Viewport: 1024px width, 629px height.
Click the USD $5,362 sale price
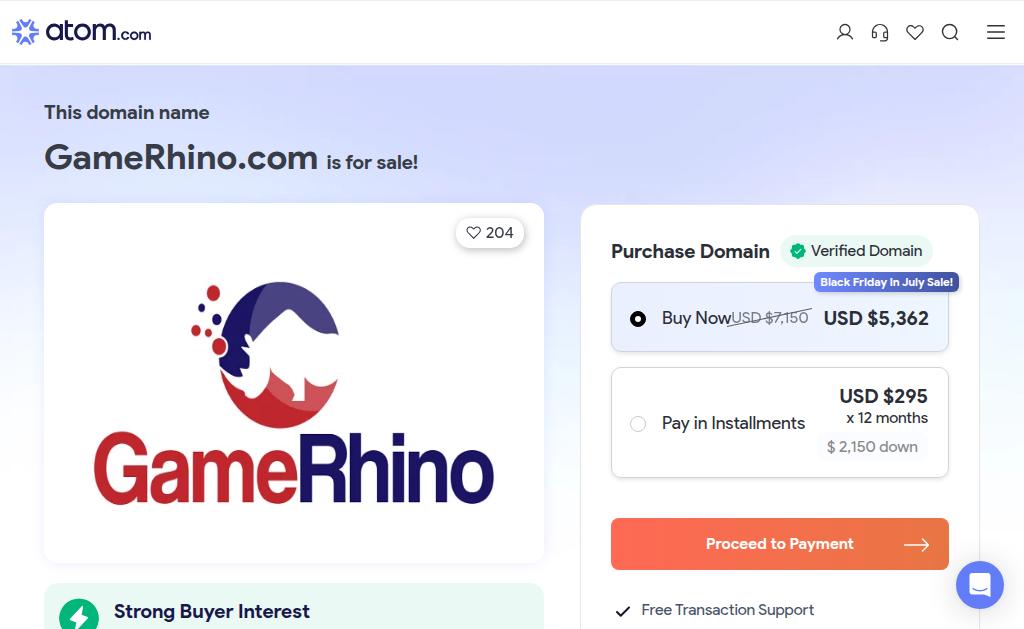click(x=876, y=318)
